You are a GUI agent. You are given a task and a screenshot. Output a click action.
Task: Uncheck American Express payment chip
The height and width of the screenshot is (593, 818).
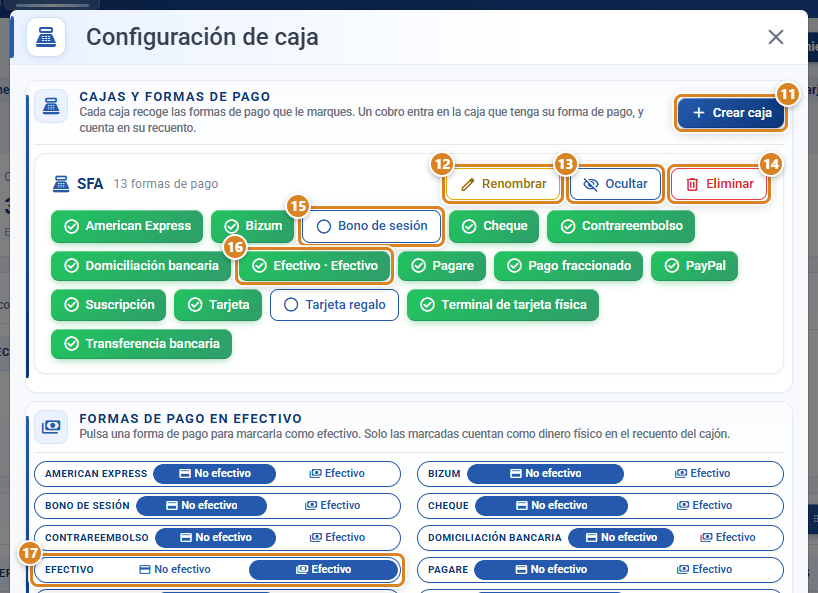tap(127, 226)
